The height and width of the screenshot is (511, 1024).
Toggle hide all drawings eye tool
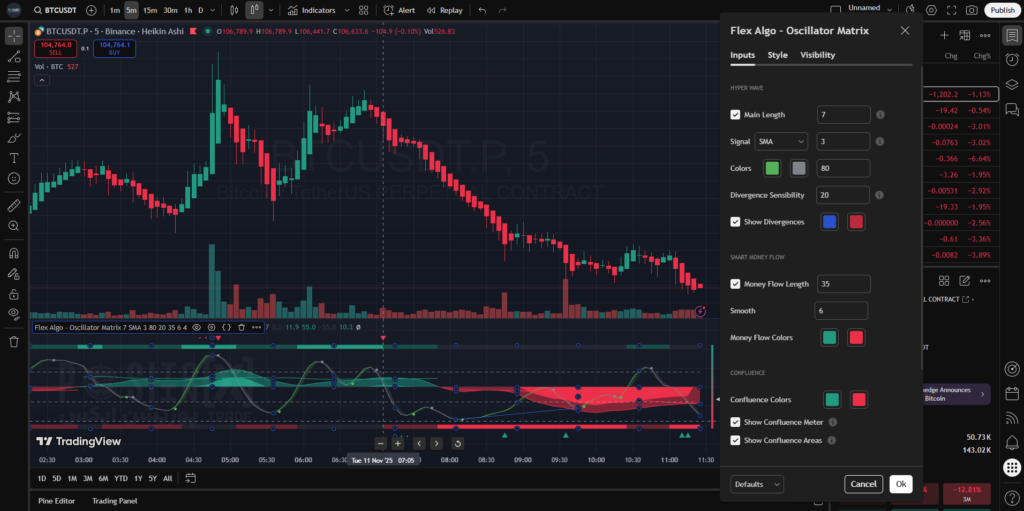click(x=14, y=314)
